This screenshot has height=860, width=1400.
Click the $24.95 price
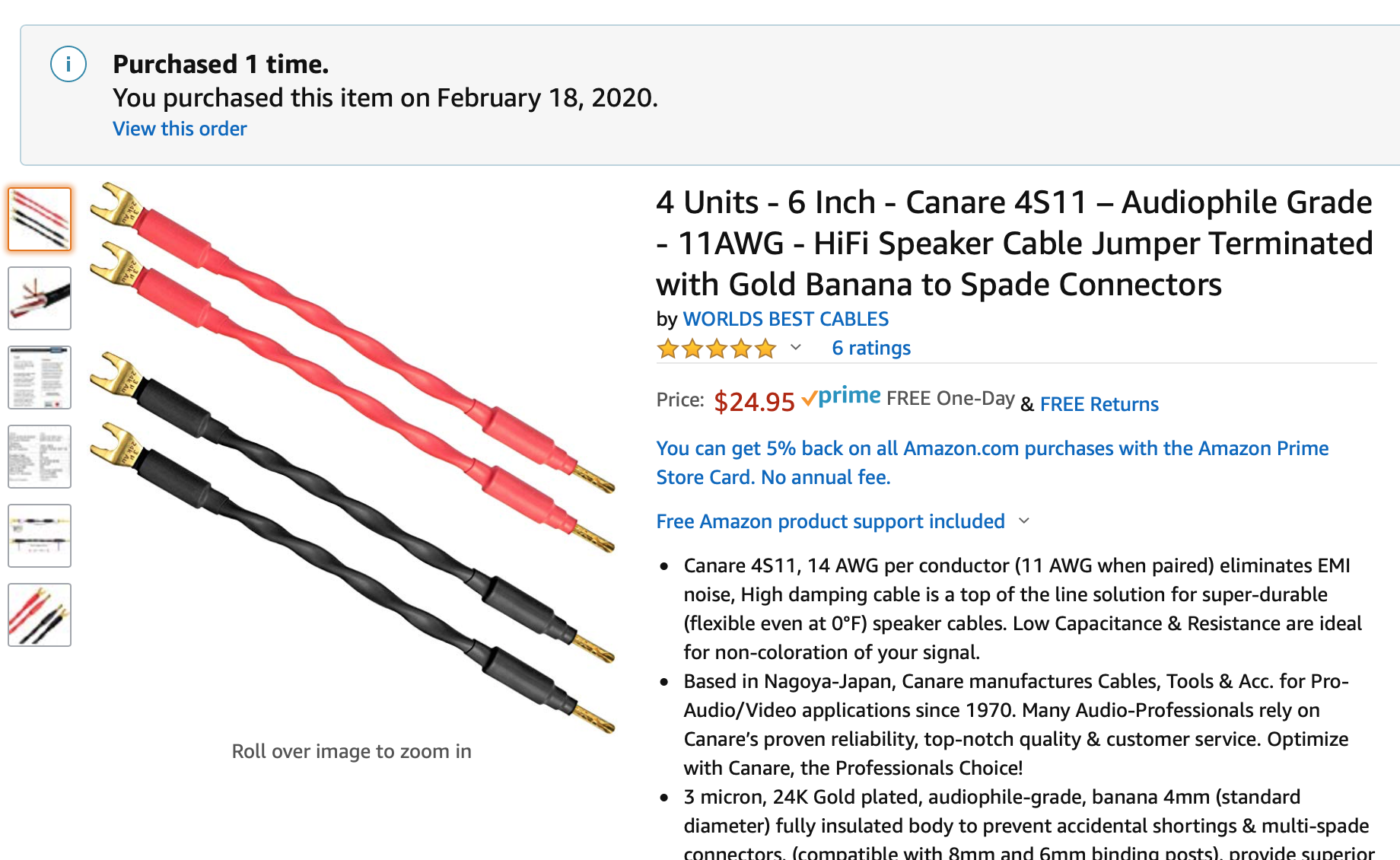(754, 401)
